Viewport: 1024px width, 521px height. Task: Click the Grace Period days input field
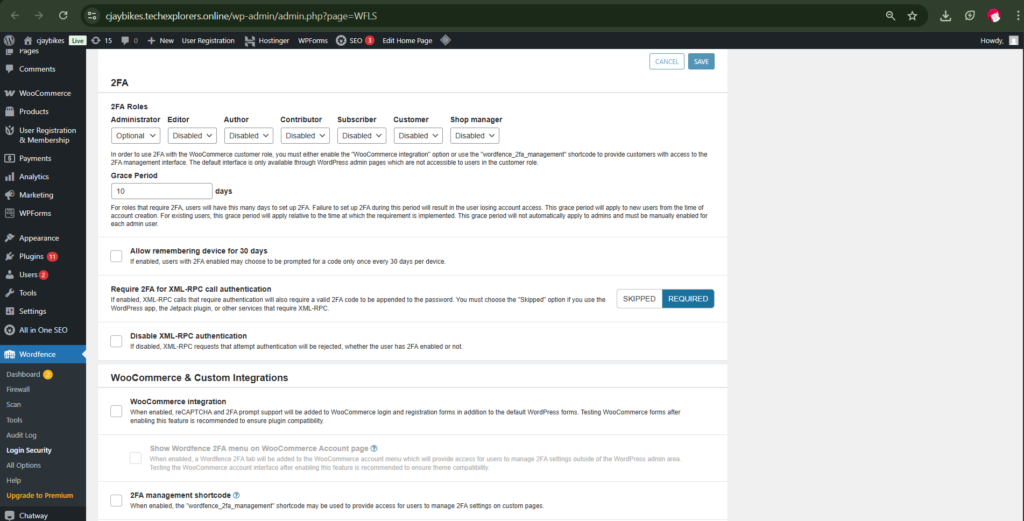click(x=161, y=190)
